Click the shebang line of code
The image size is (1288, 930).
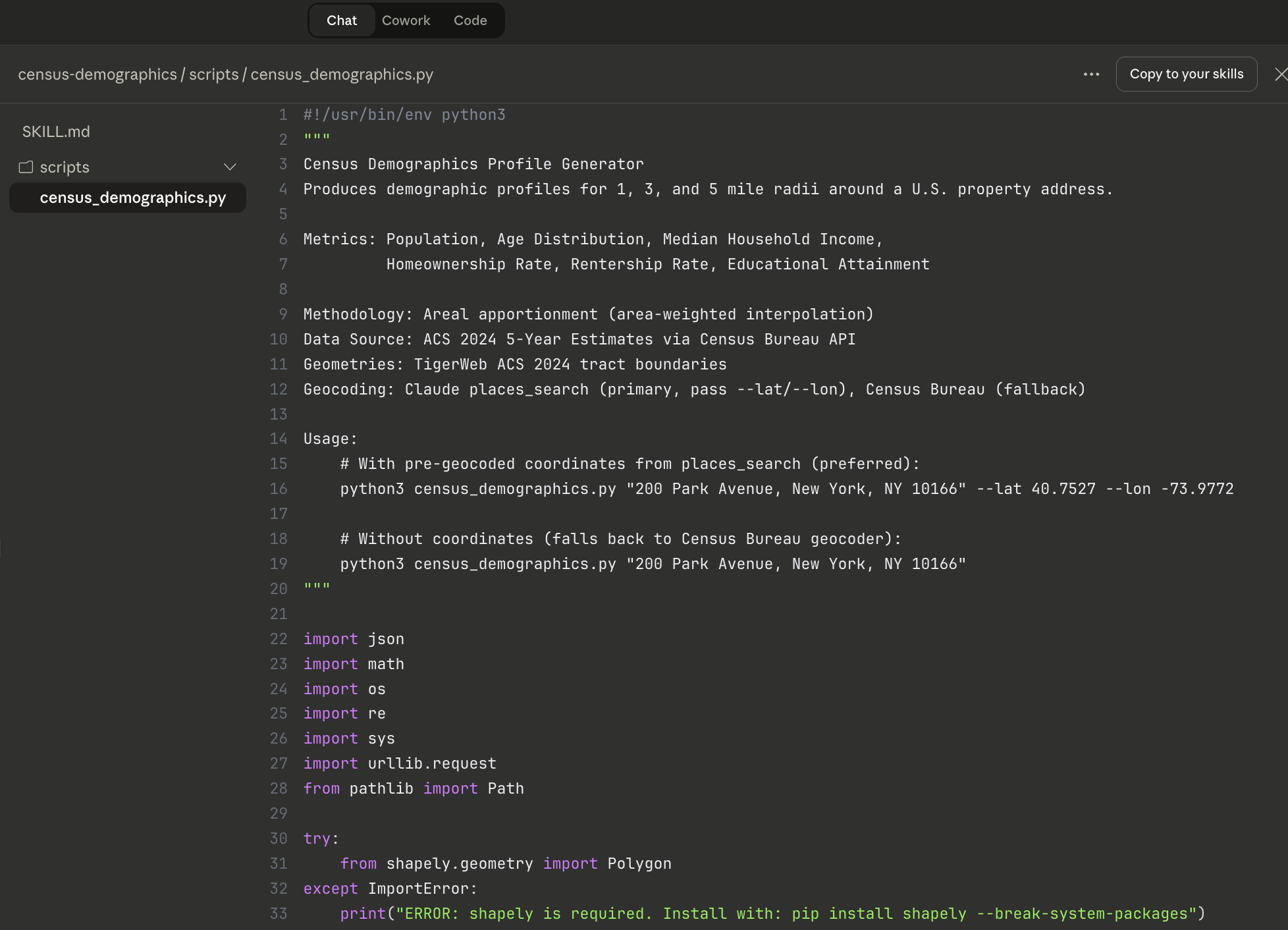(x=404, y=115)
